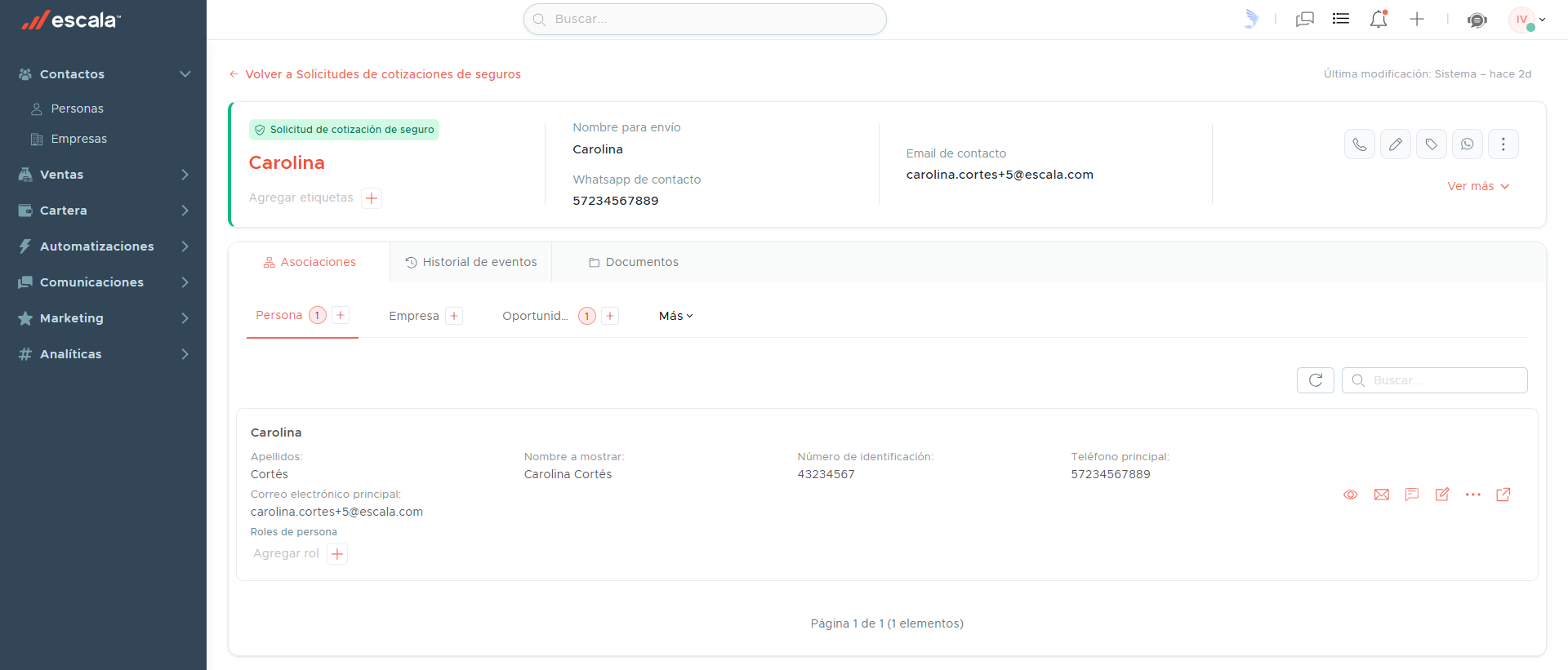Select the Empresa association tab
Image resolution: width=1568 pixels, height=670 pixels.
(x=414, y=316)
